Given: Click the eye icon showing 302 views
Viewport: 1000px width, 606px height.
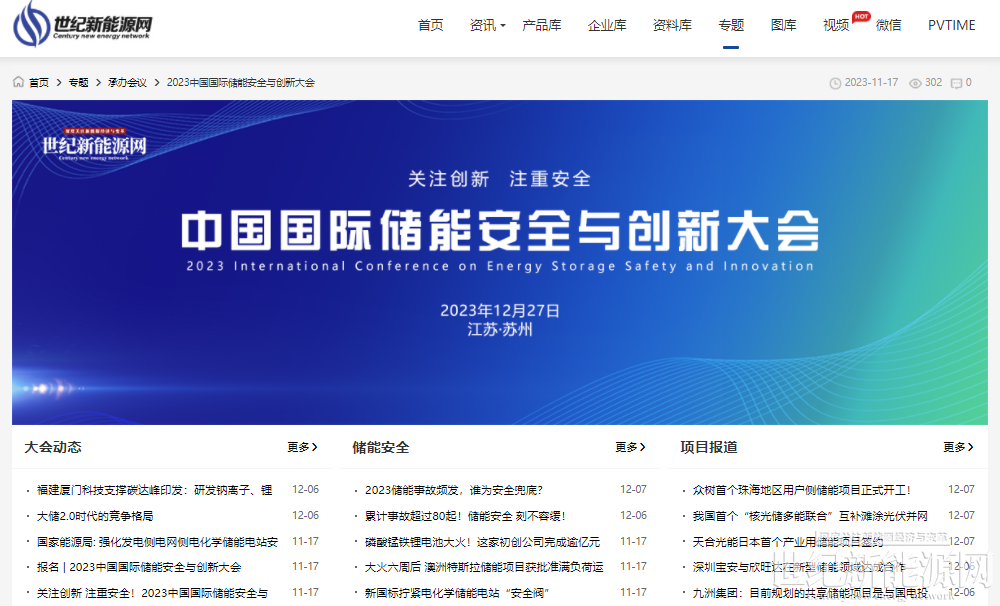Looking at the screenshot, I should pos(915,83).
